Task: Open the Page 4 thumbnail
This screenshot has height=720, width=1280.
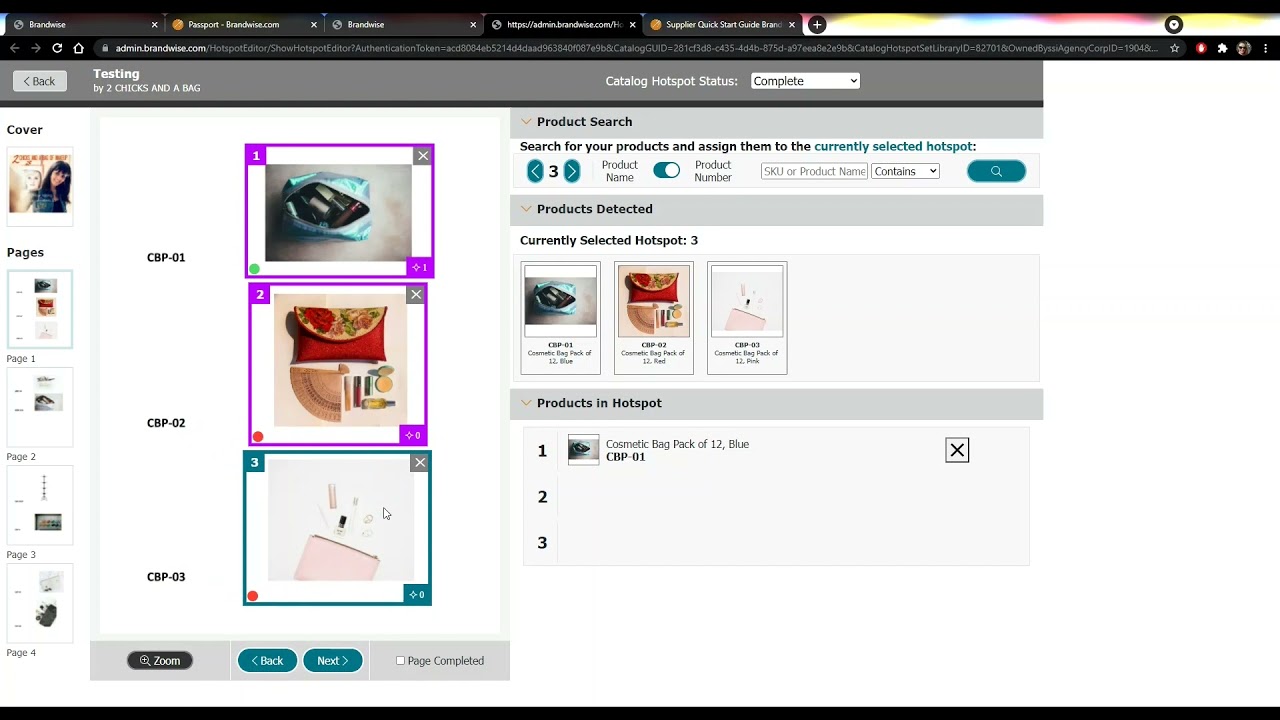Action: click(40, 603)
